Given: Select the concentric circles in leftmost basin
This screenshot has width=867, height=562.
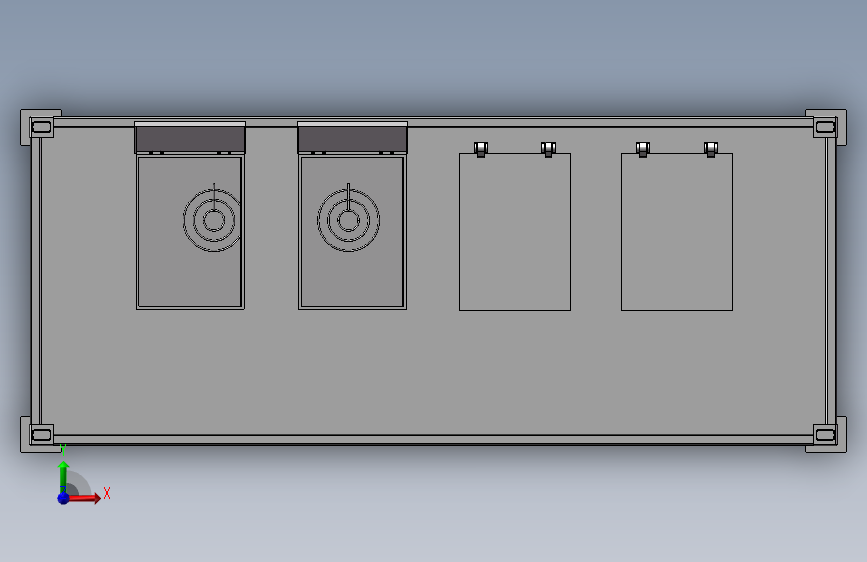Looking at the screenshot, I should [213, 220].
